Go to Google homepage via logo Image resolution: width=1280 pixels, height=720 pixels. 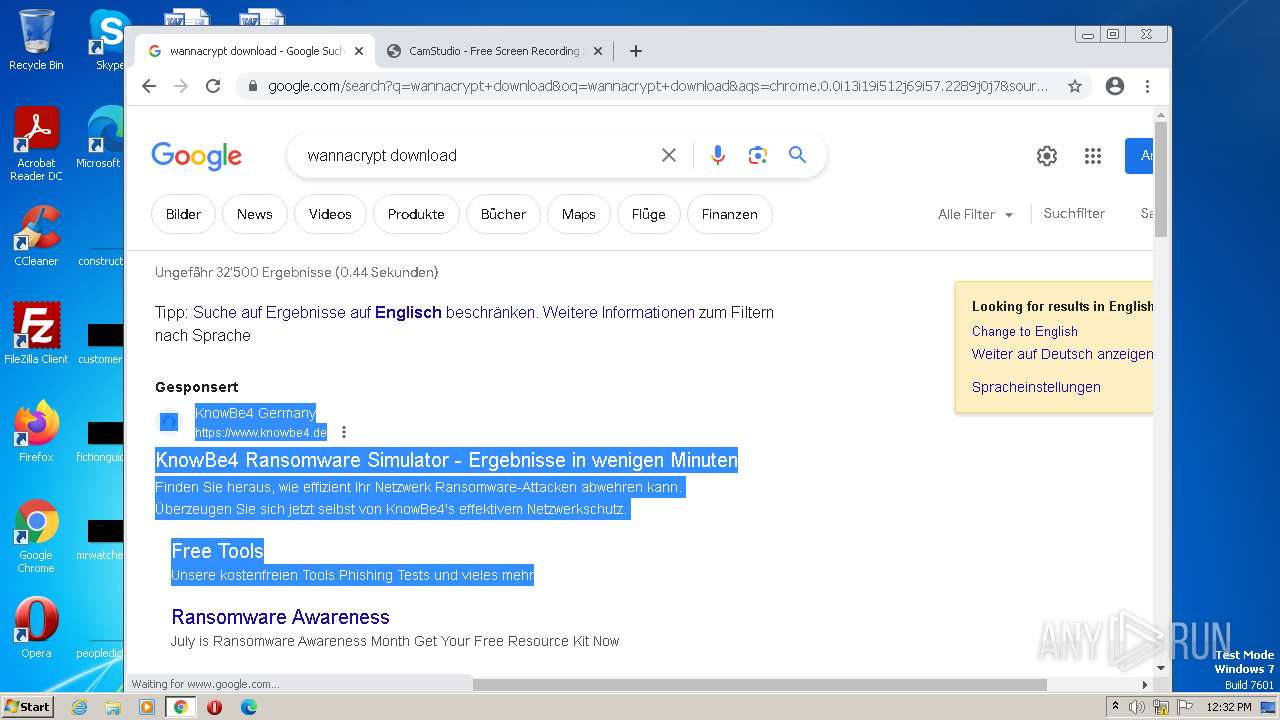click(x=197, y=156)
